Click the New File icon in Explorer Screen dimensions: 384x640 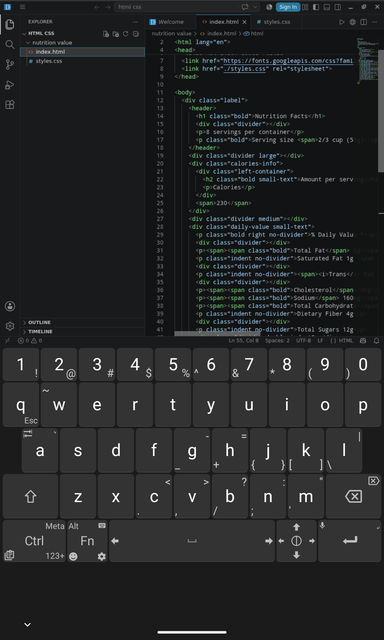pos(106,33)
